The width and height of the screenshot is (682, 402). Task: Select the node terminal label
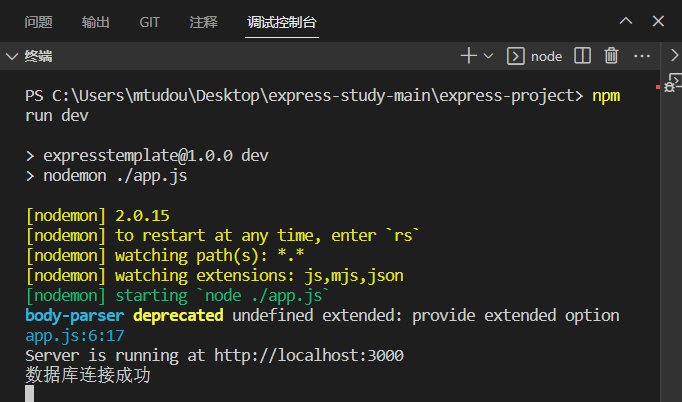click(x=546, y=57)
